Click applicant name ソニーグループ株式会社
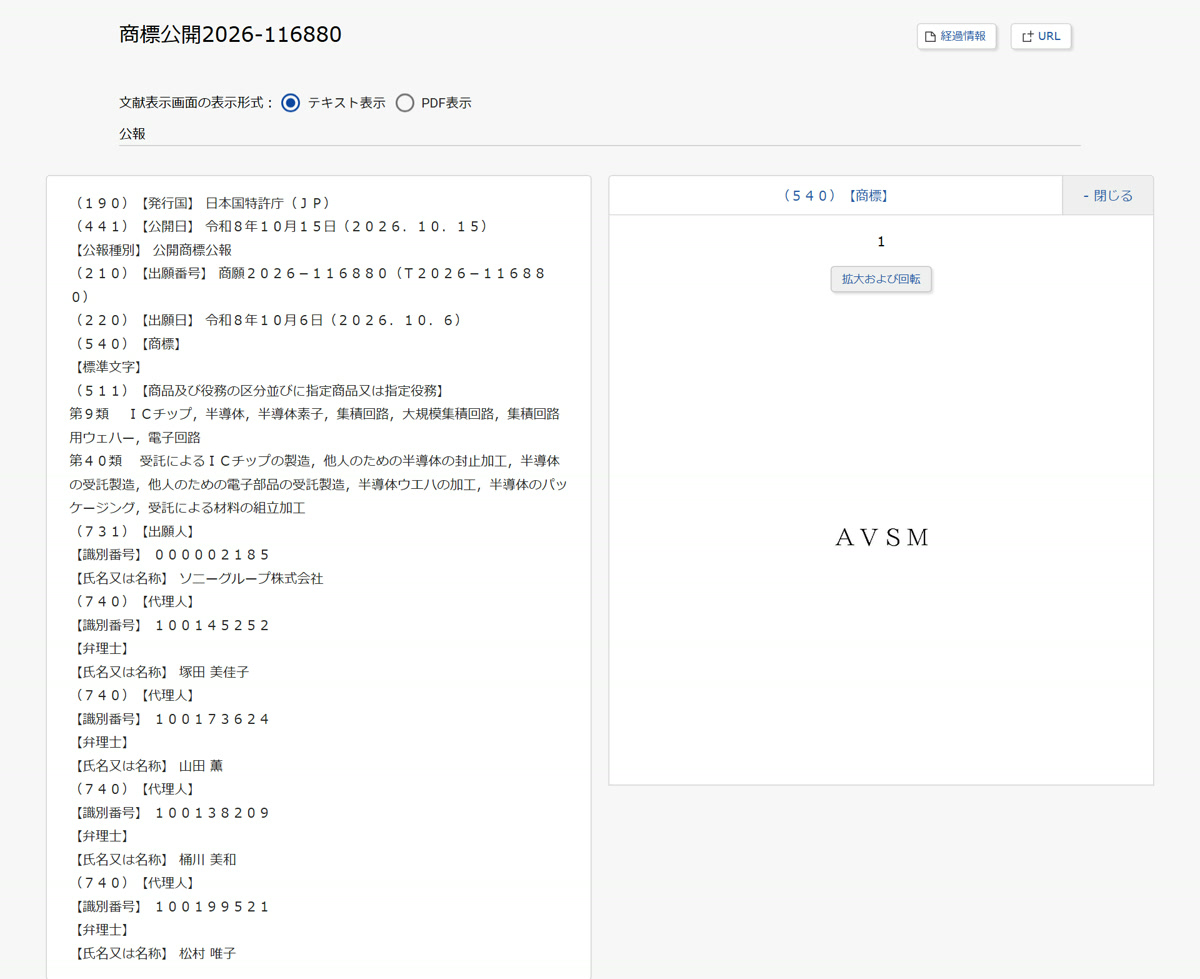Viewport: 1200px width, 979px height. tap(251, 578)
